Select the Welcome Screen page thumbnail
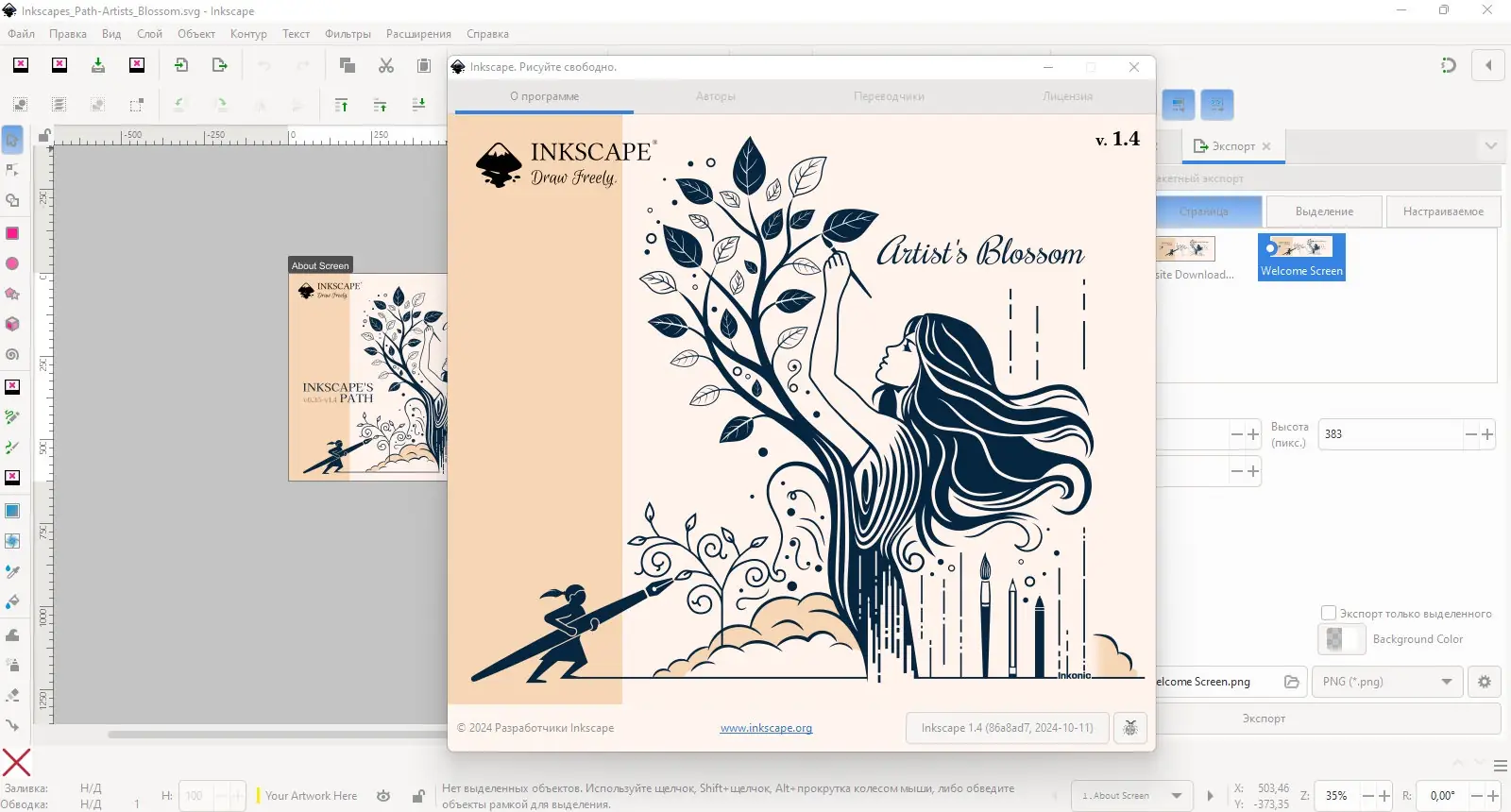Image resolution: width=1511 pixels, height=812 pixels. (x=1301, y=257)
